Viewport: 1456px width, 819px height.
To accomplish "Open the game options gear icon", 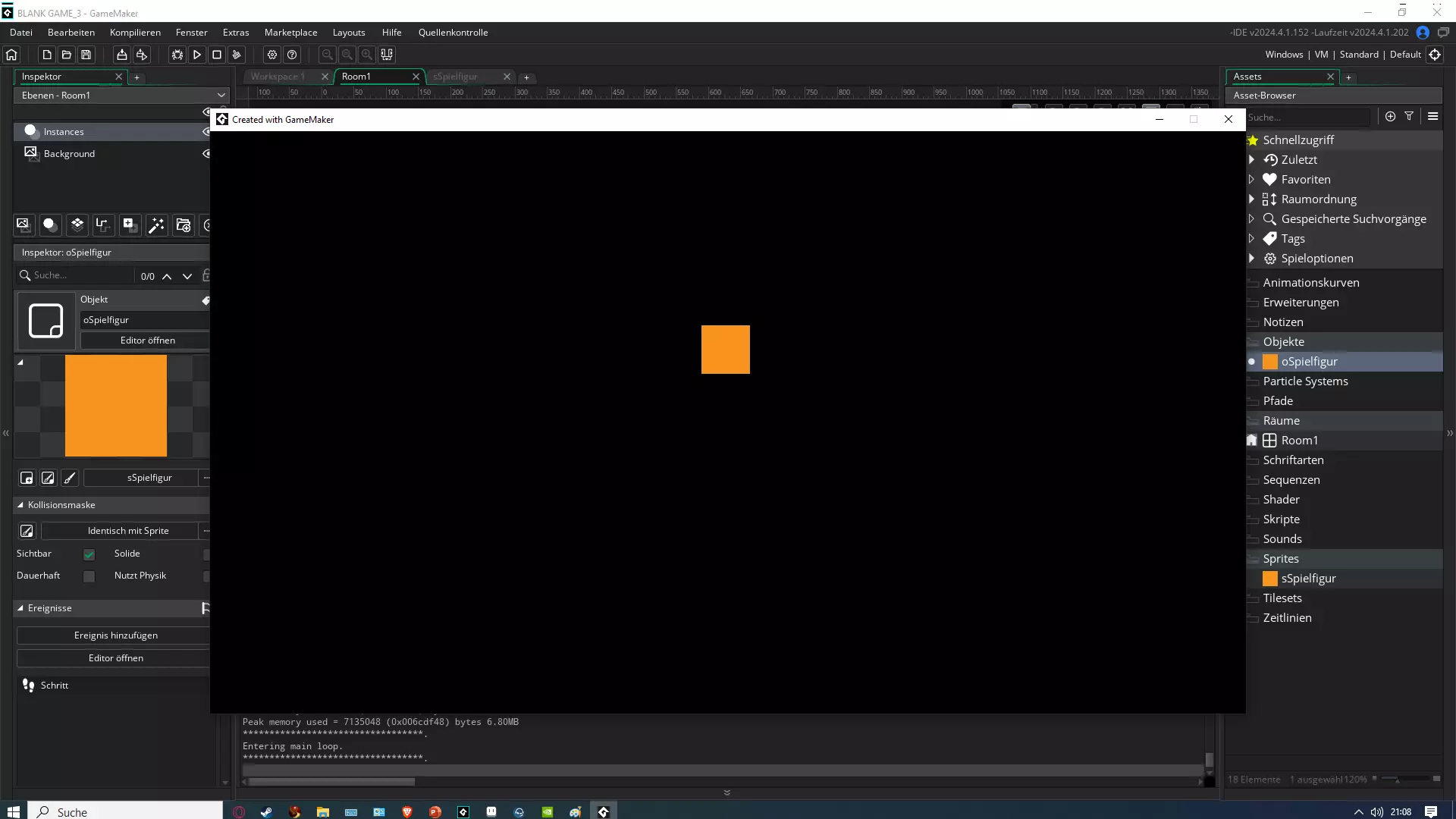I will 272,55.
